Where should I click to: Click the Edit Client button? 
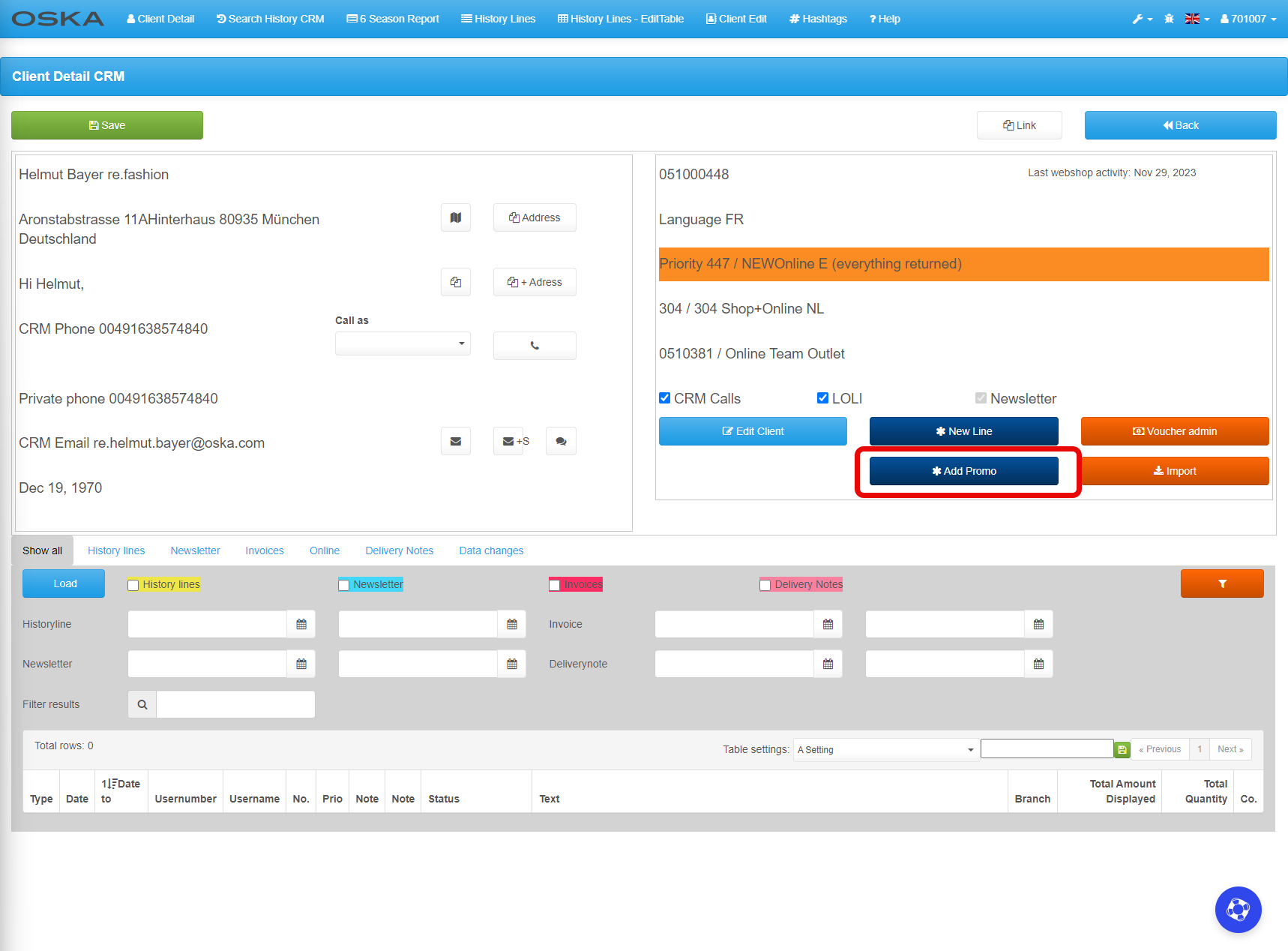(753, 431)
